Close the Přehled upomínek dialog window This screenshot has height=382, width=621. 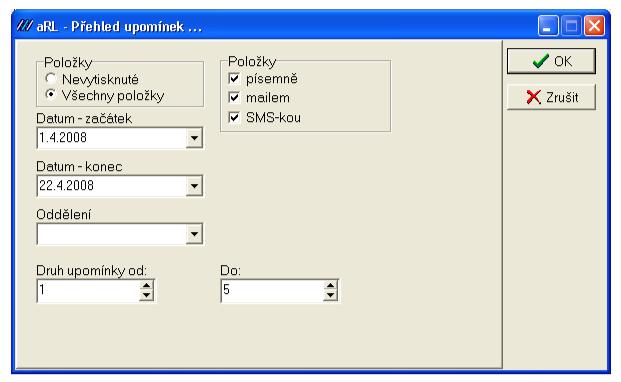(594, 26)
